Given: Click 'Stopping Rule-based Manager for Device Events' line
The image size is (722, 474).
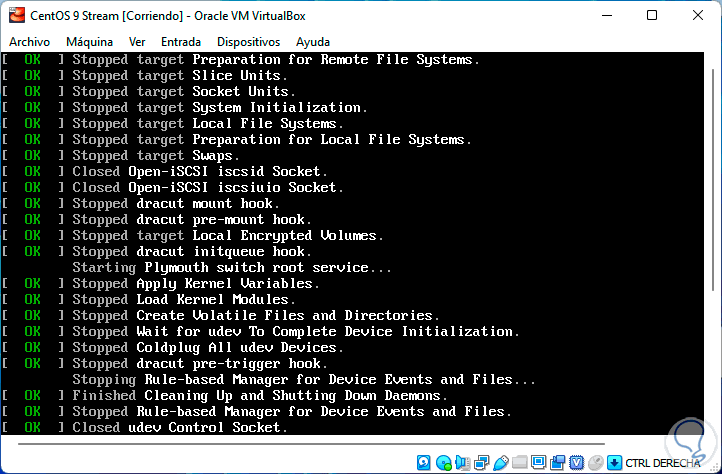Looking at the screenshot, I should (x=304, y=380).
